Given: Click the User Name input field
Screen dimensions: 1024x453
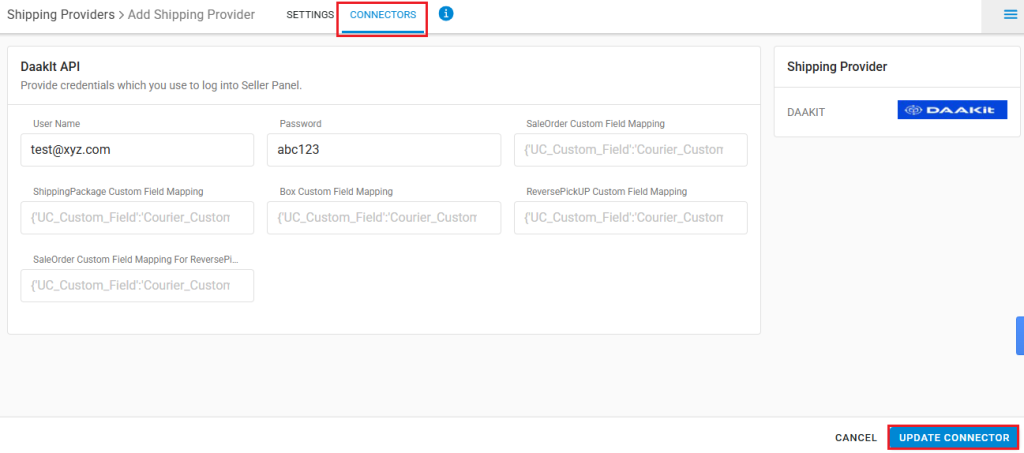Looking at the screenshot, I should pyautogui.click(x=137, y=150).
